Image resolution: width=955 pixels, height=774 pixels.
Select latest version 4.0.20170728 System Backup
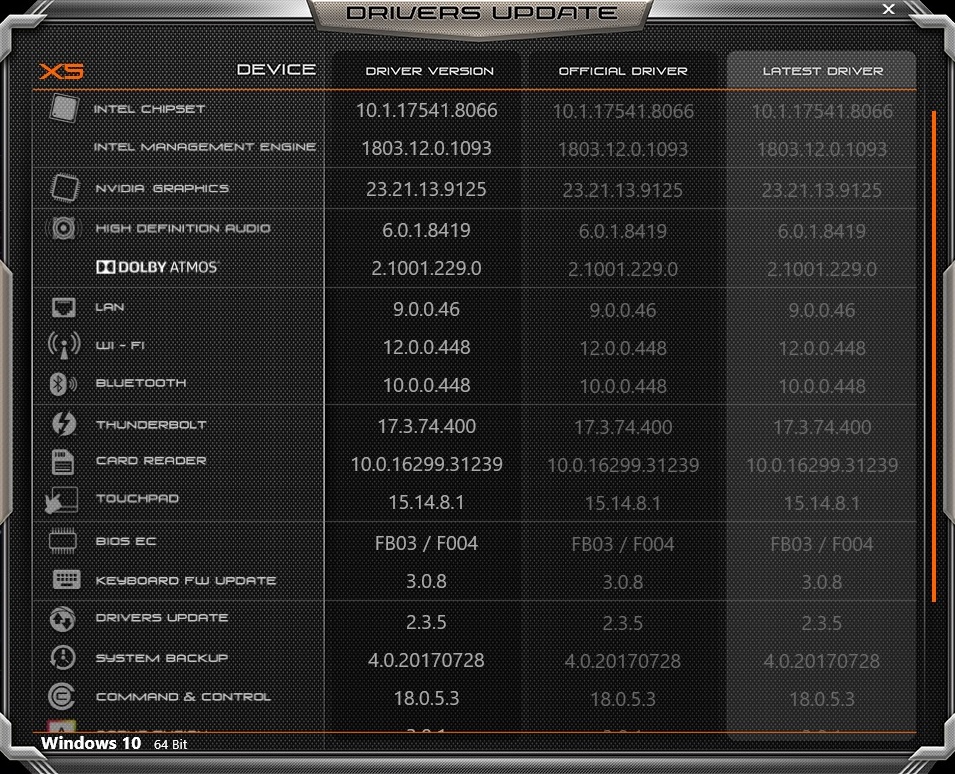(x=822, y=661)
